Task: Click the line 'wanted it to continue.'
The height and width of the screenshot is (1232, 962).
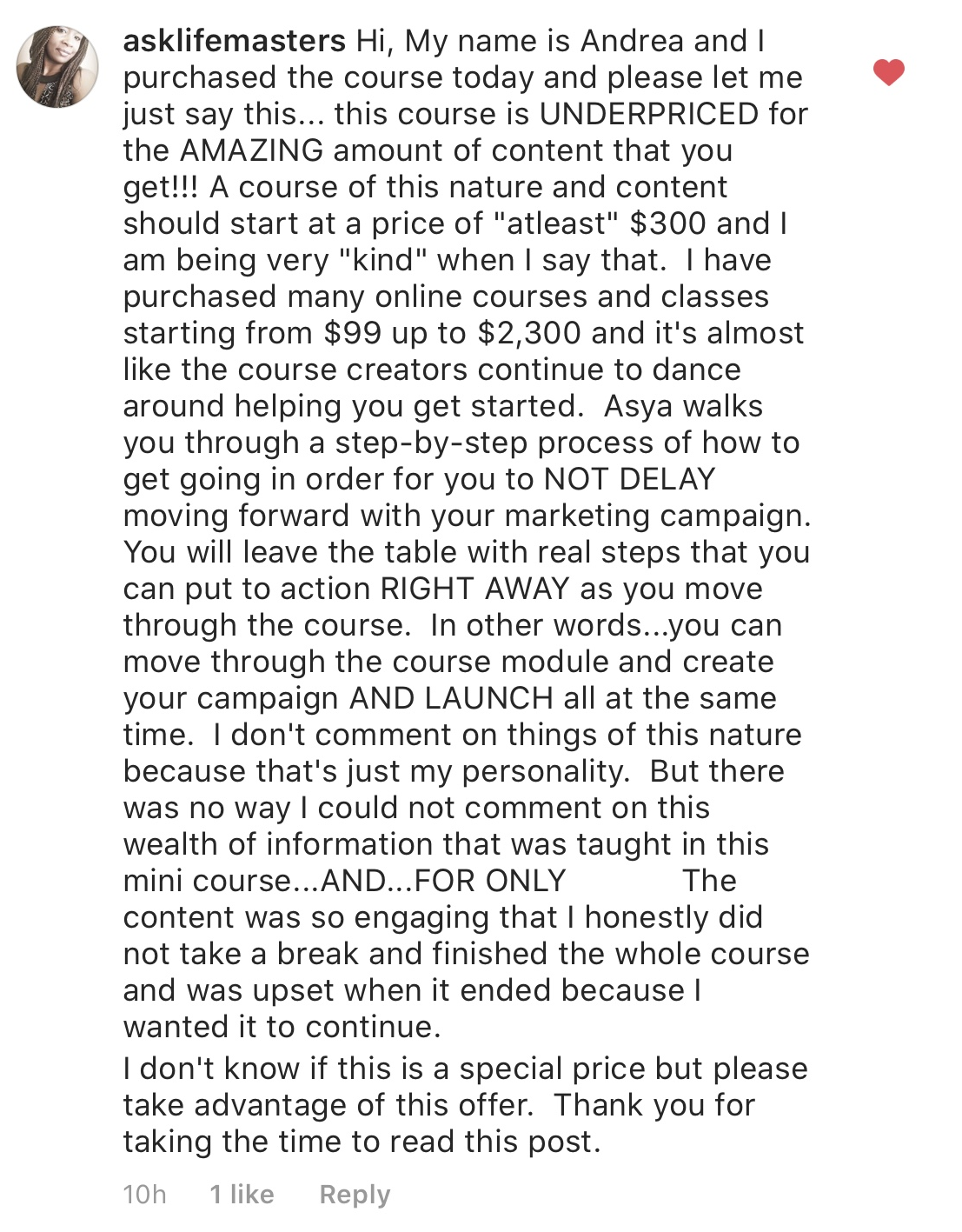Action: coord(282,1027)
